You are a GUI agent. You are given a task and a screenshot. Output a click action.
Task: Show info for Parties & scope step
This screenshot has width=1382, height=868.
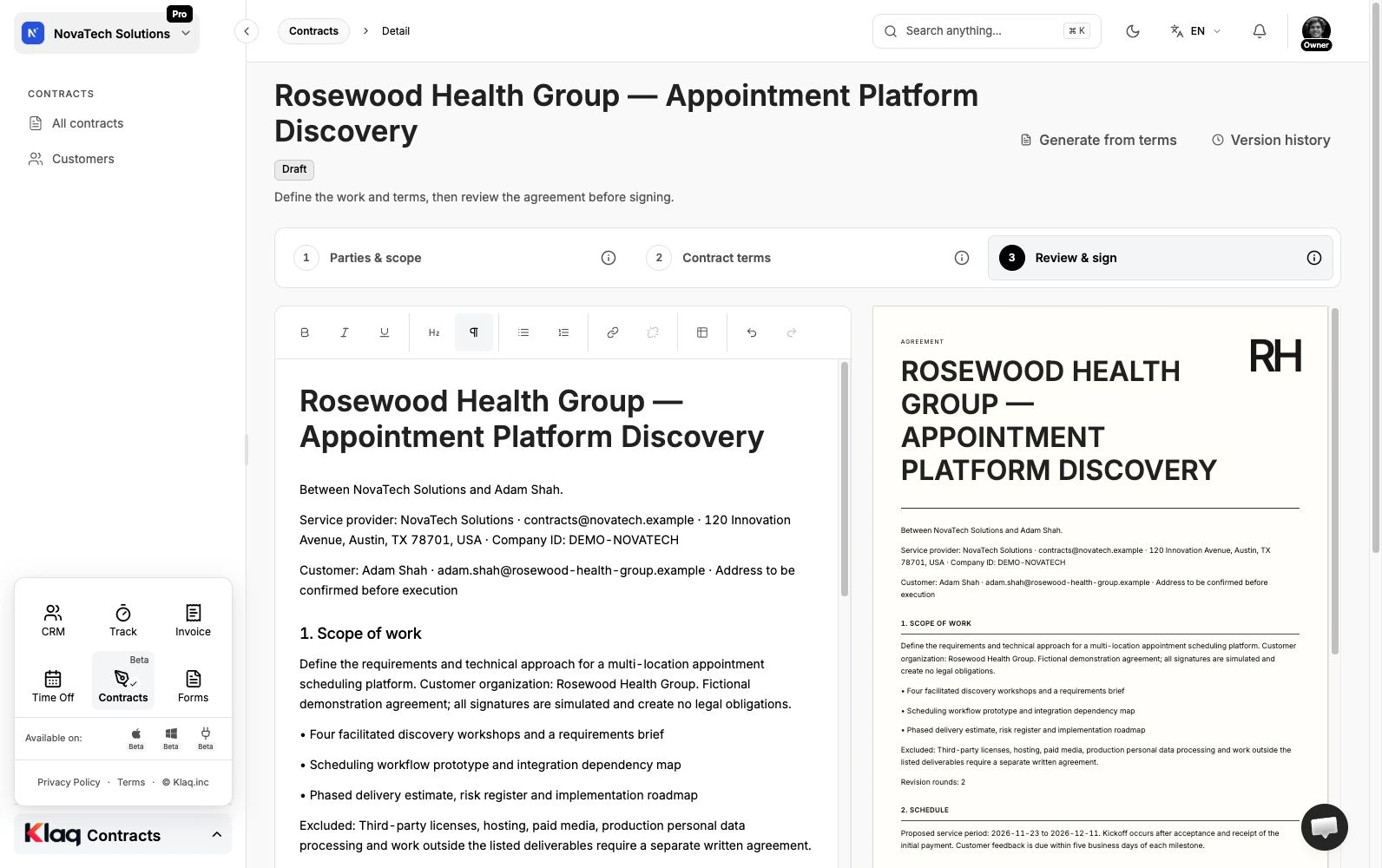(609, 258)
